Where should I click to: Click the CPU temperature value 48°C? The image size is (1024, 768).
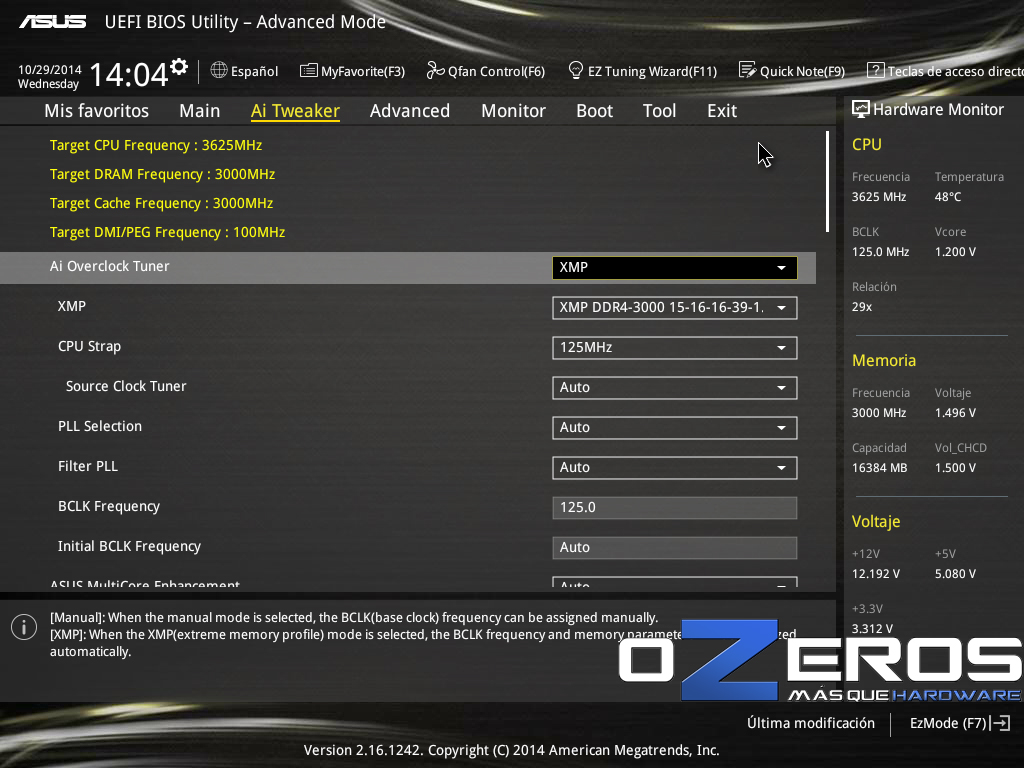click(x=948, y=197)
